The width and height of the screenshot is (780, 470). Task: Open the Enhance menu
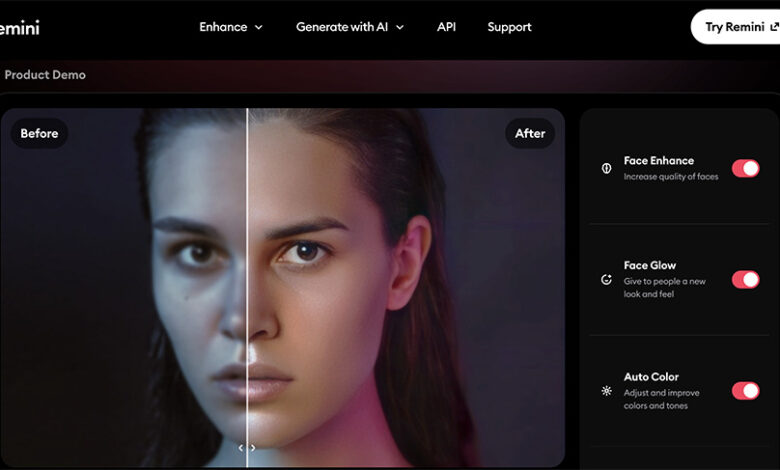point(230,27)
